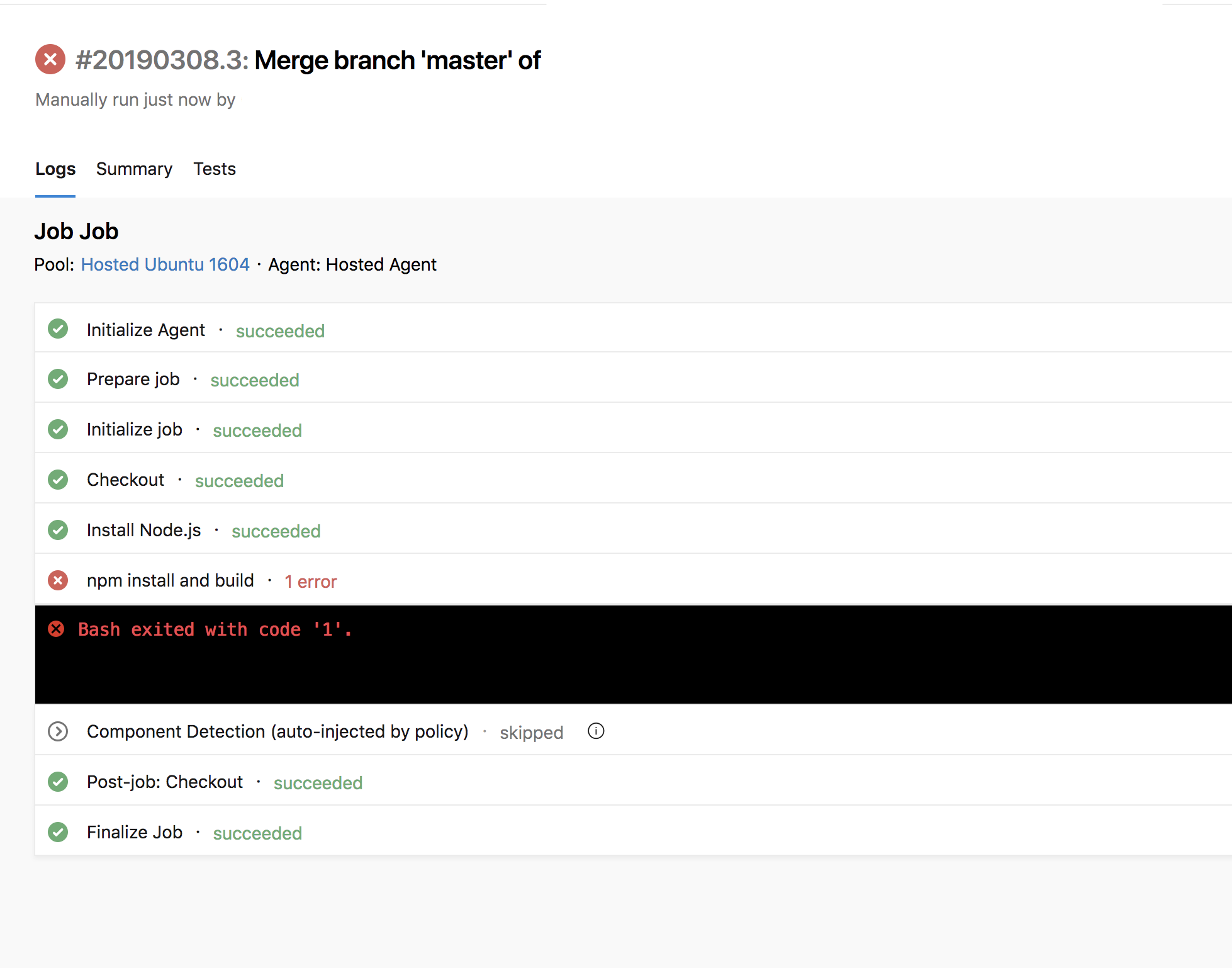The height and width of the screenshot is (968, 1232).
Task: Expand the Post-job: Checkout step
Action: click(165, 782)
